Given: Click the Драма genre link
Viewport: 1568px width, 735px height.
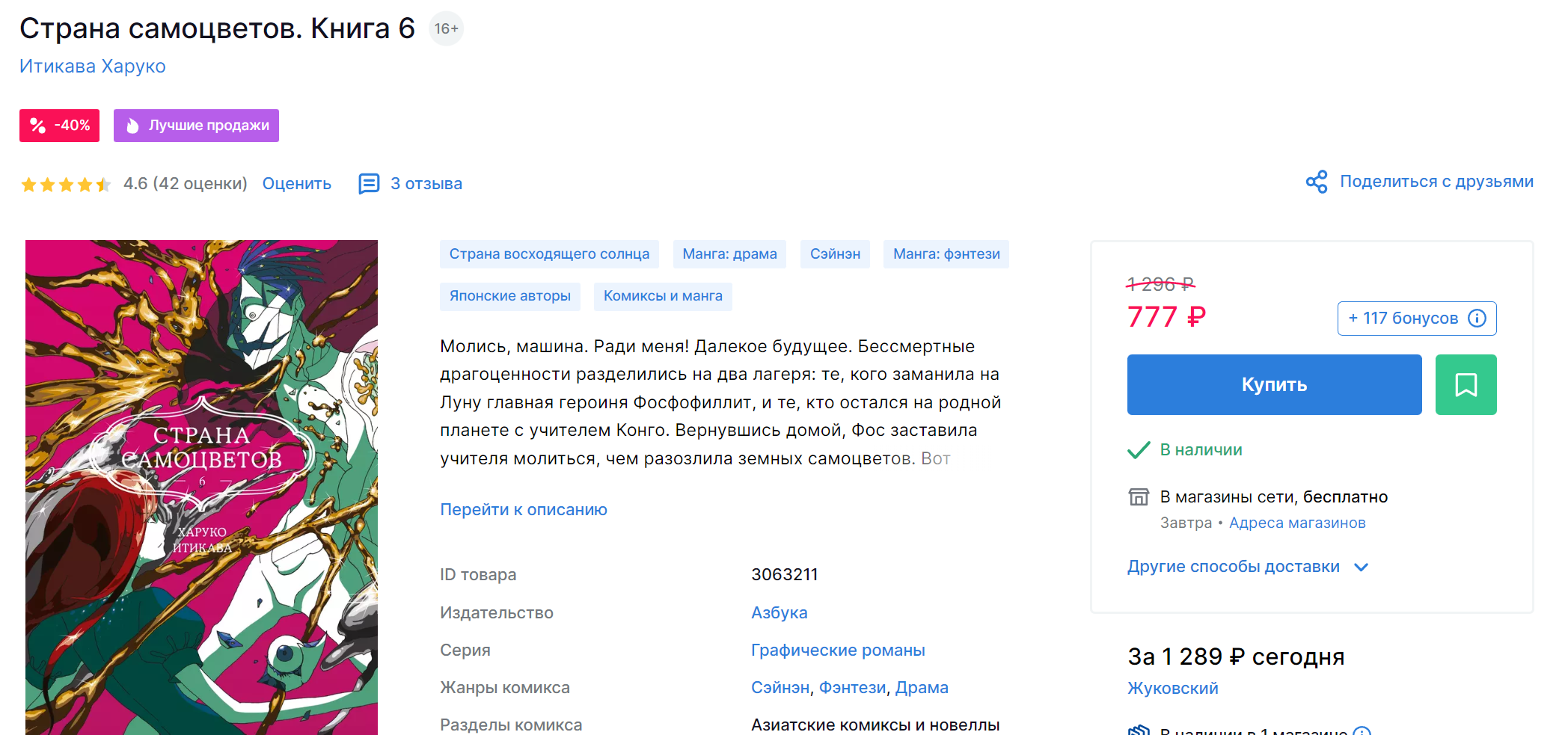Looking at the screenshot, I should point(922,688).
